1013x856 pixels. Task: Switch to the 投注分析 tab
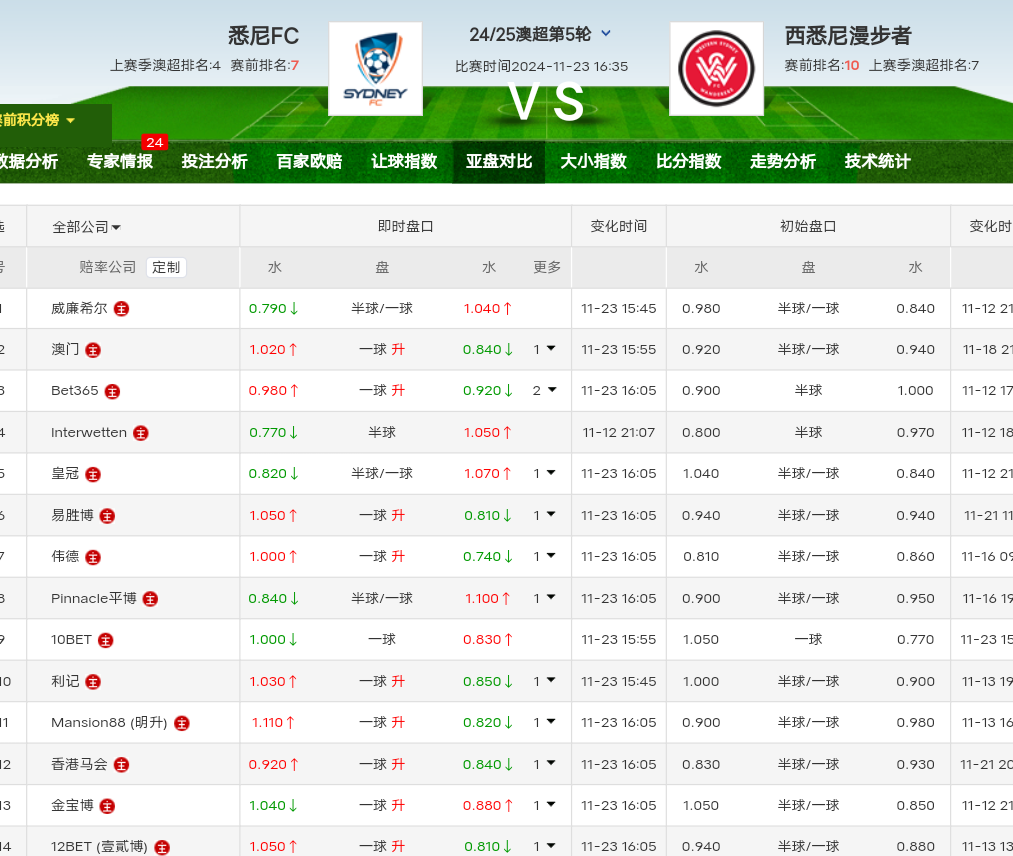[x=214, y=162]
